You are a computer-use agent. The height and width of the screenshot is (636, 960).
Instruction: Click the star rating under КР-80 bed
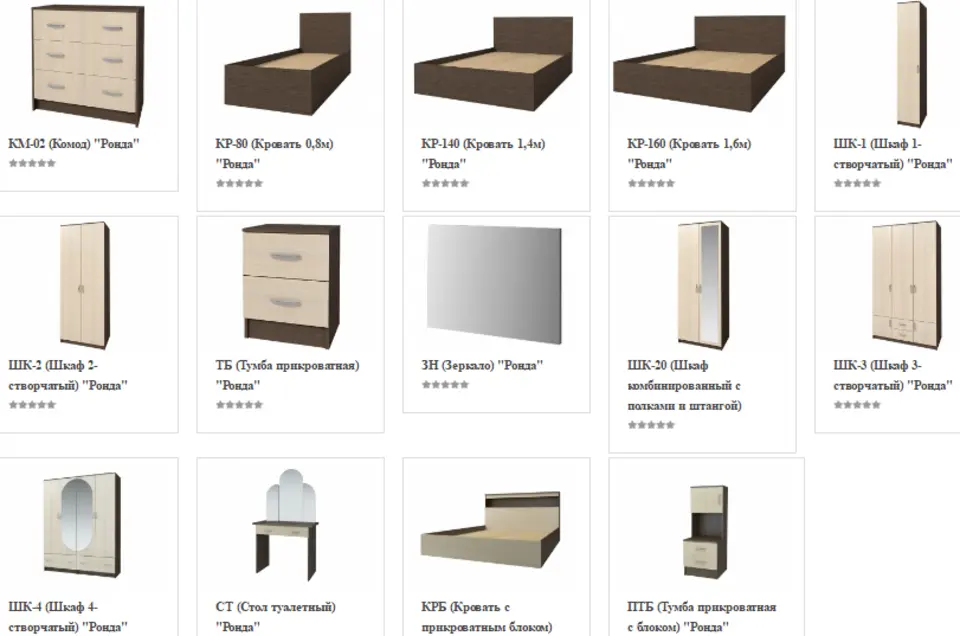tap(239, 183)
